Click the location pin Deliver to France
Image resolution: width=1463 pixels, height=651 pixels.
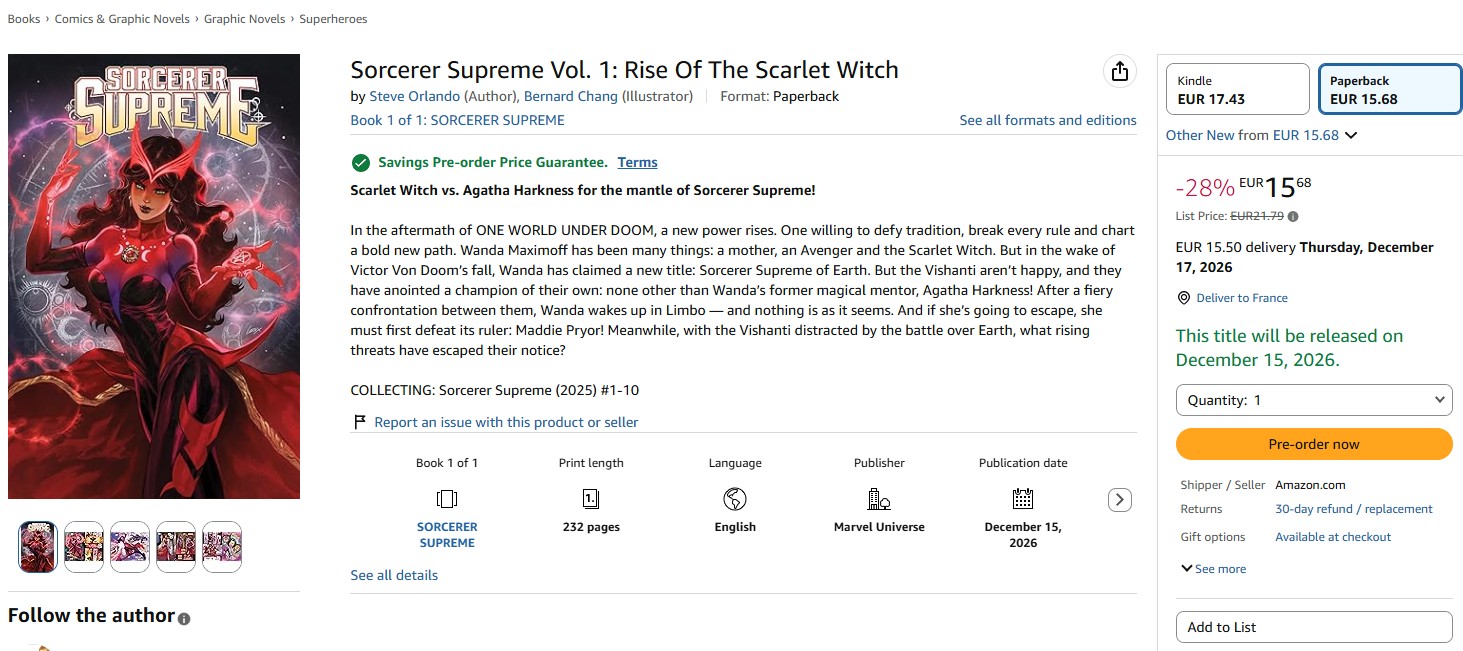point(1184,298)
